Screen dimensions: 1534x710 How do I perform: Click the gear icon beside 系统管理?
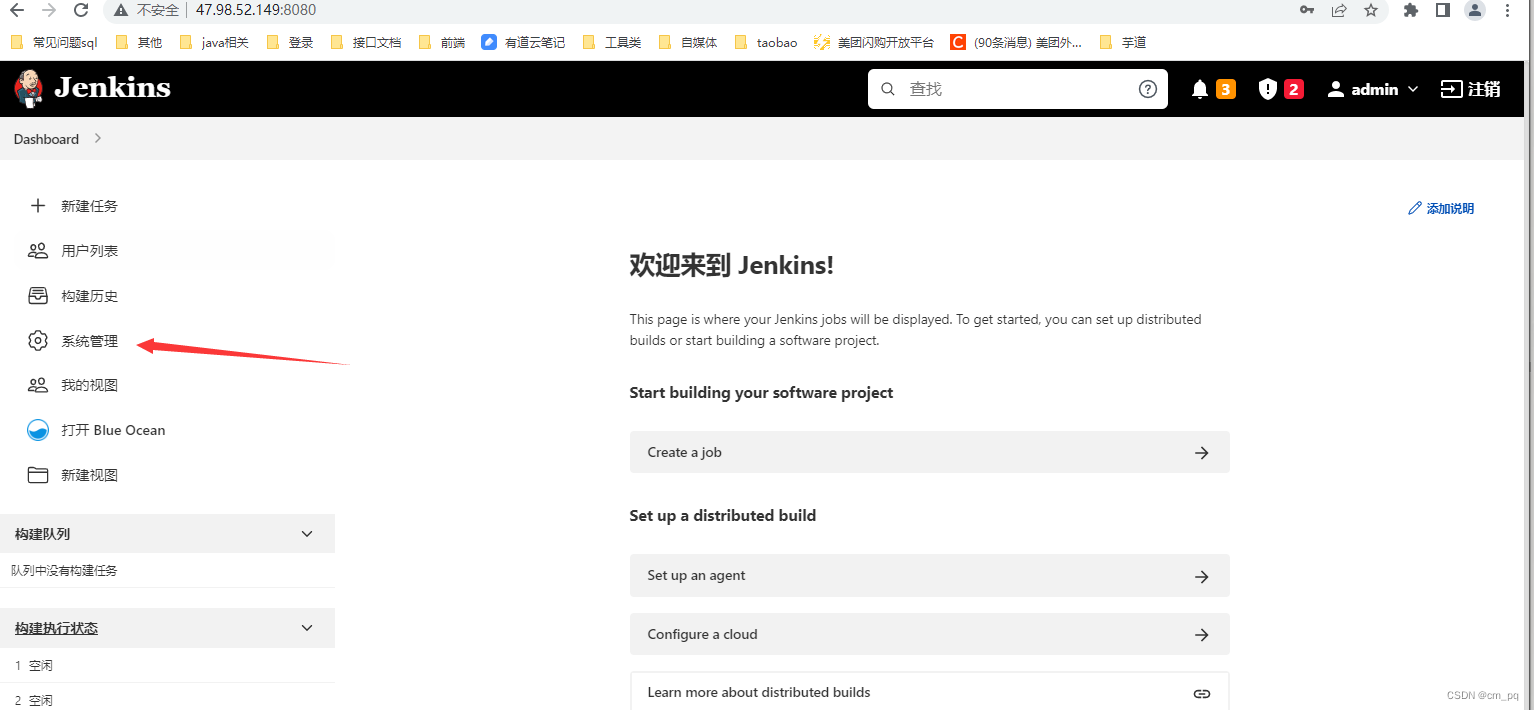[x=38, y=341]
